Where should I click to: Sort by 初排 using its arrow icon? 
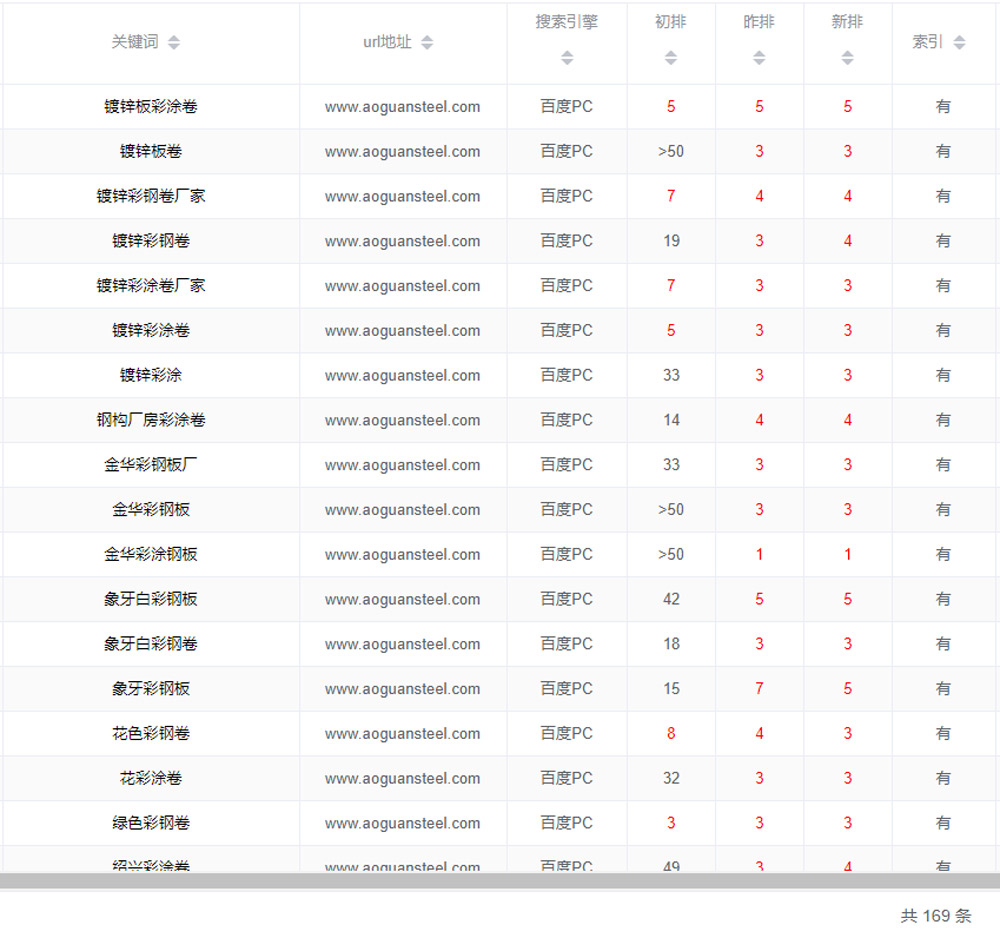671,58
